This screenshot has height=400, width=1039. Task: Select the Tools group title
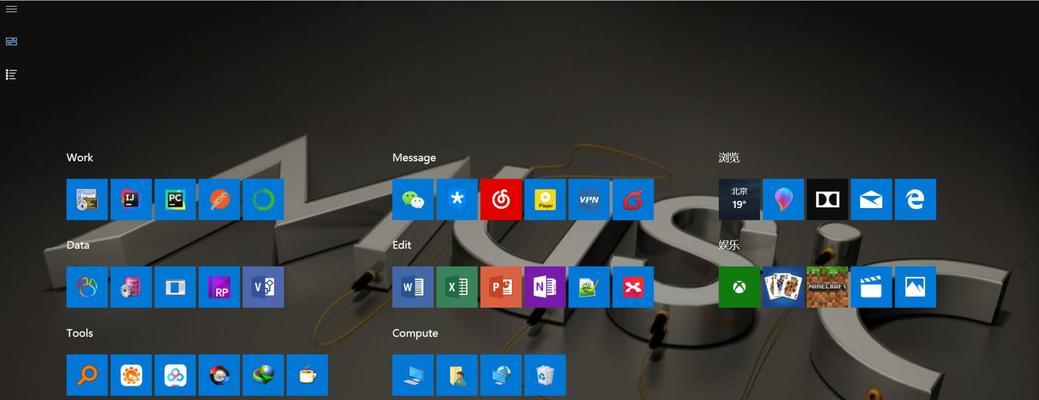[80, 333]
